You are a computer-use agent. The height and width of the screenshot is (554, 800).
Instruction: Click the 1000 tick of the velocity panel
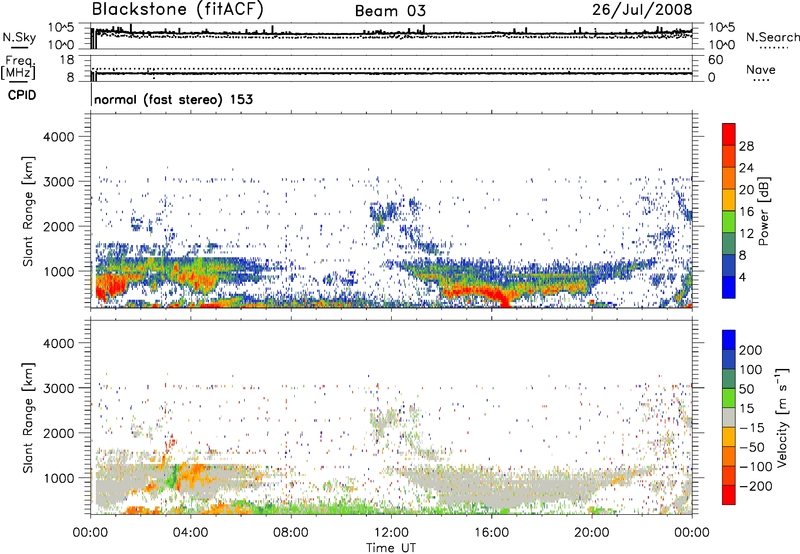coord(59,478)
